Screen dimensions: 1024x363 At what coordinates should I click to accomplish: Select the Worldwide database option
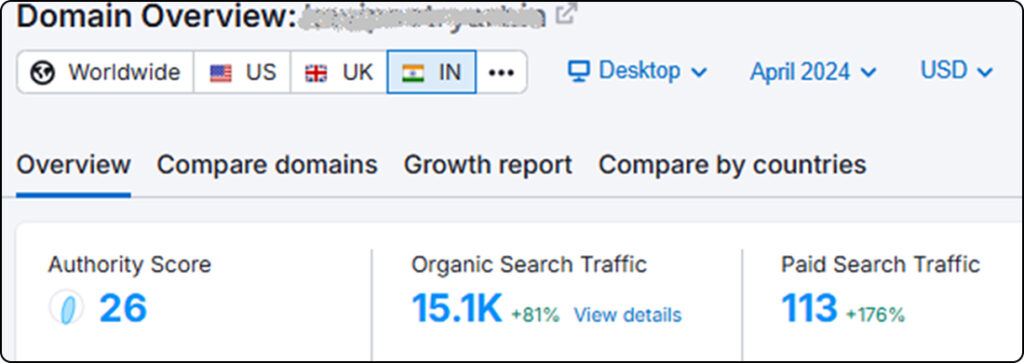[x=105, y=72]
